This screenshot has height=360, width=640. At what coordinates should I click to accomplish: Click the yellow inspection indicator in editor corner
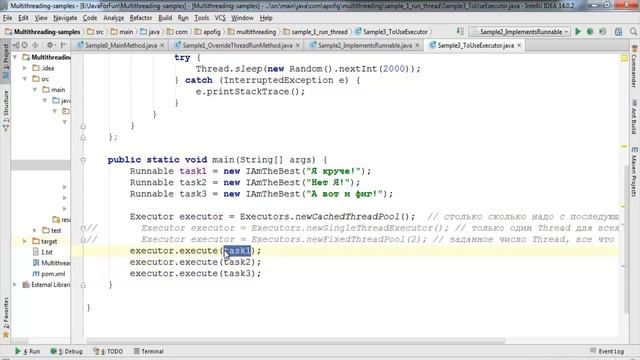click(x=624, y=58)
